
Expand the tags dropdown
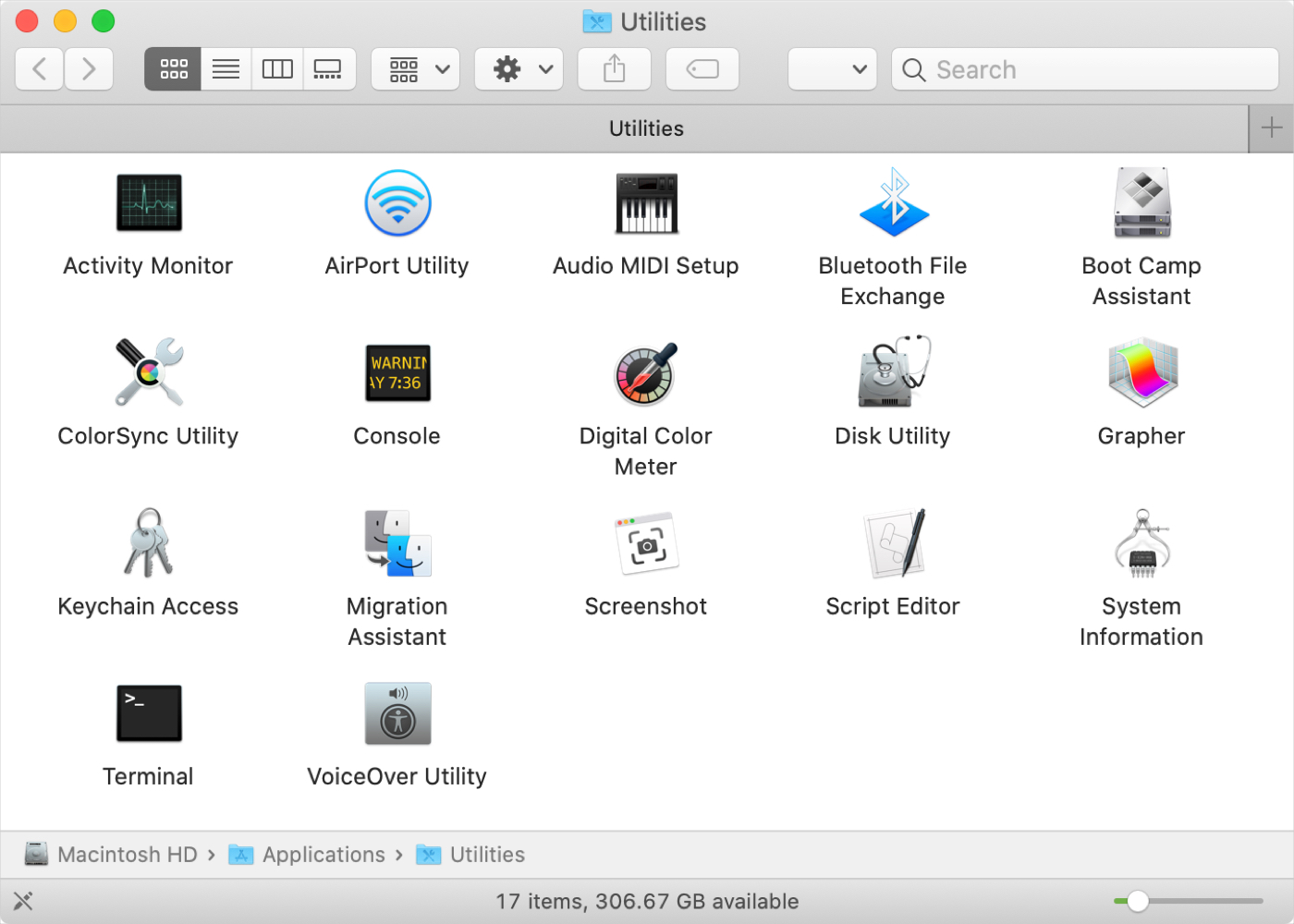831,68
